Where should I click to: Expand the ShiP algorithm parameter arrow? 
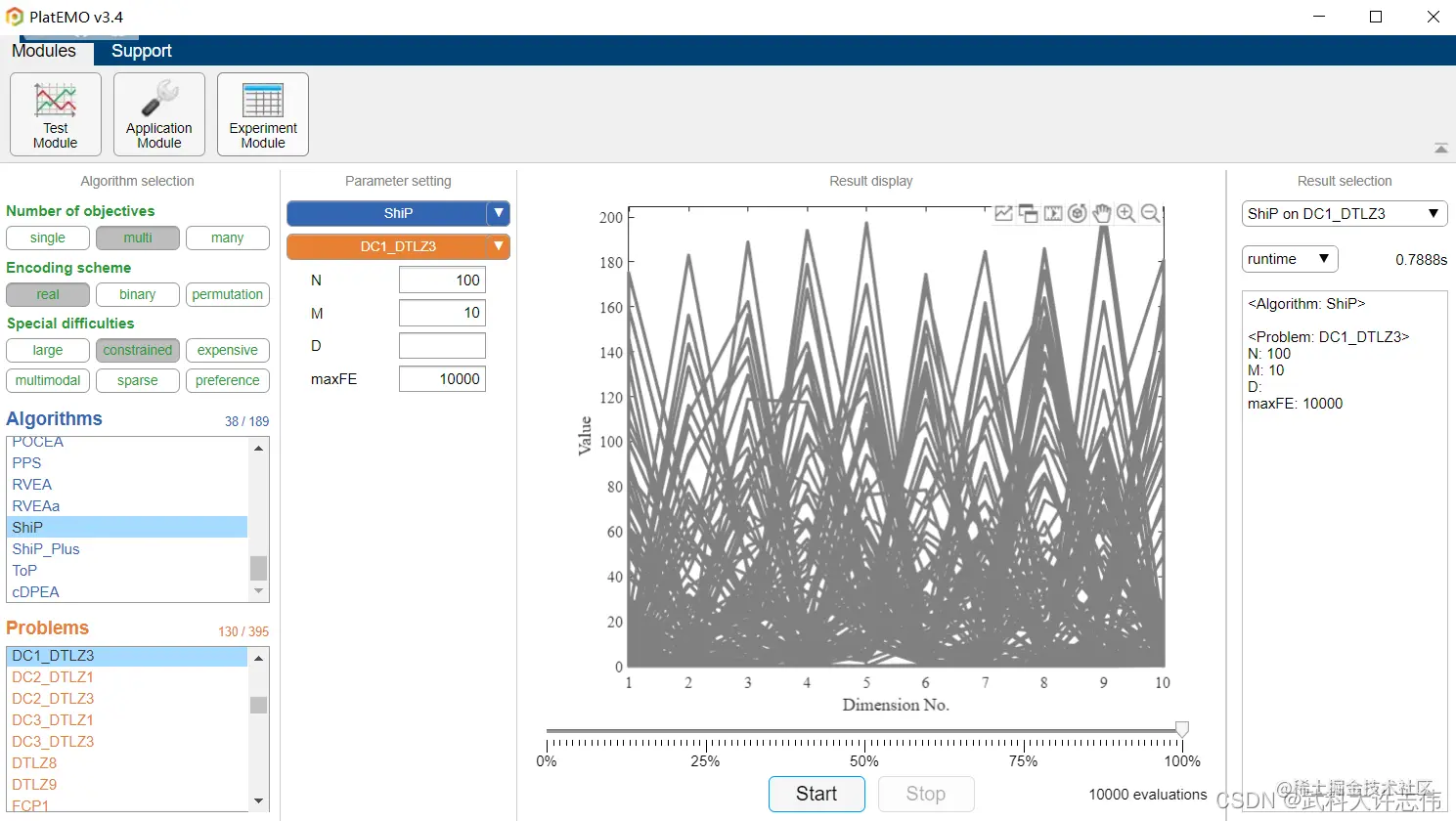click(499, 213)
